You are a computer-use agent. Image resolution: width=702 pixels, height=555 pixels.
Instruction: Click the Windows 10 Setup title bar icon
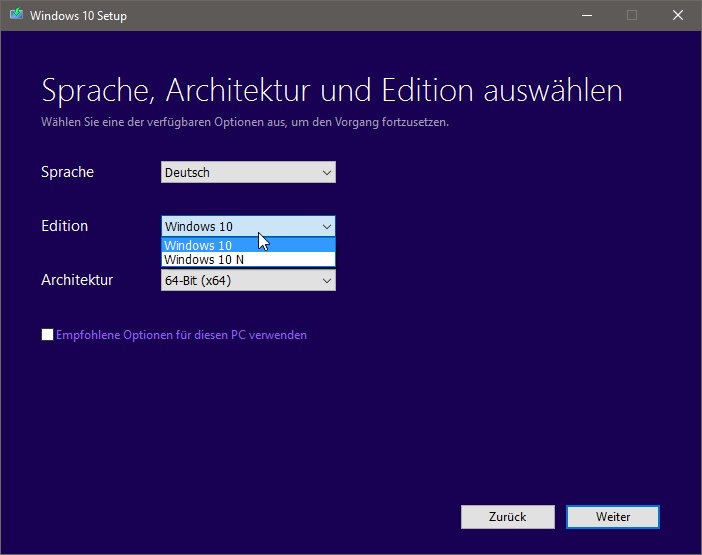(17, 15)
